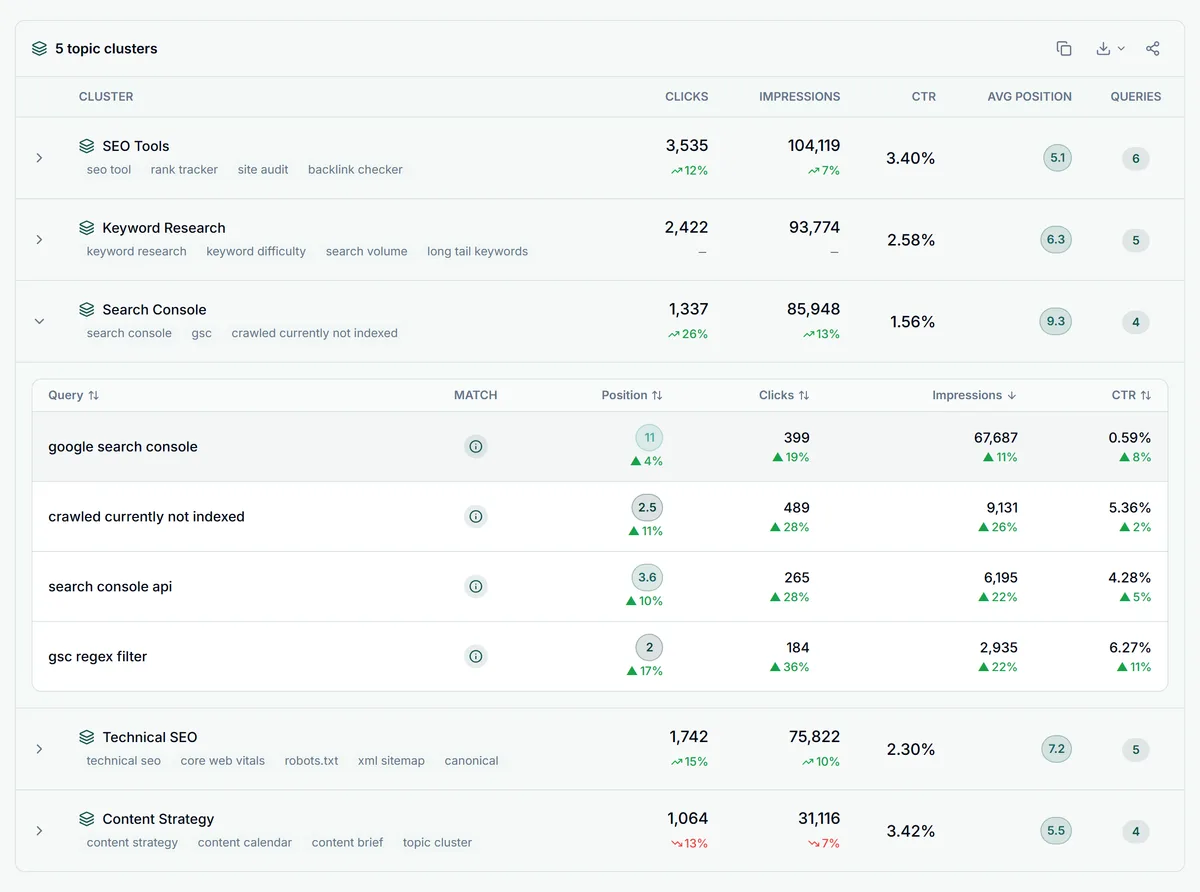Image resolution: width=1200 pixels, height=892 pixels.
Task: Click the 3.40% CTR value
Action: 911,158
